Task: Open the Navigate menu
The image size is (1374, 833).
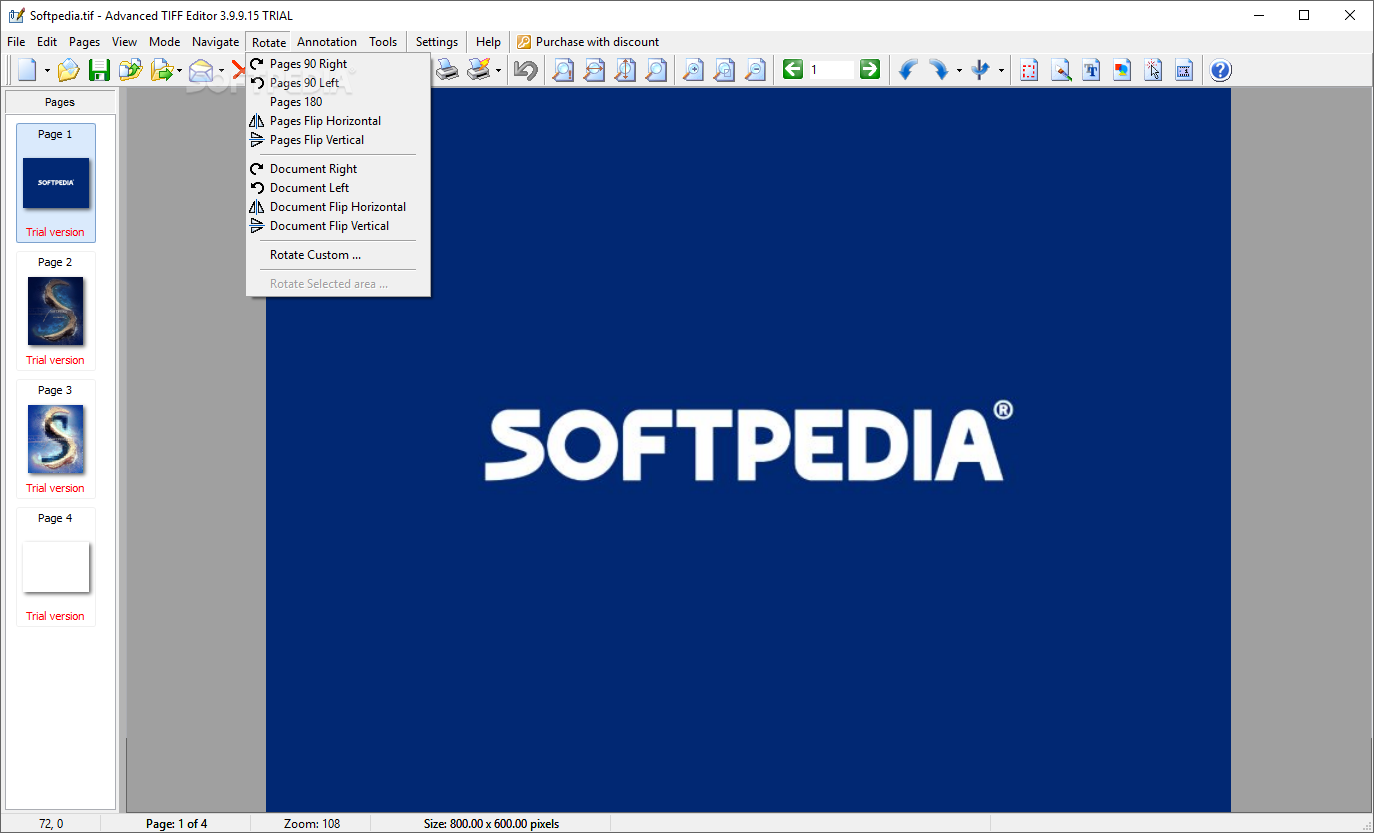Action: (216, 42)
